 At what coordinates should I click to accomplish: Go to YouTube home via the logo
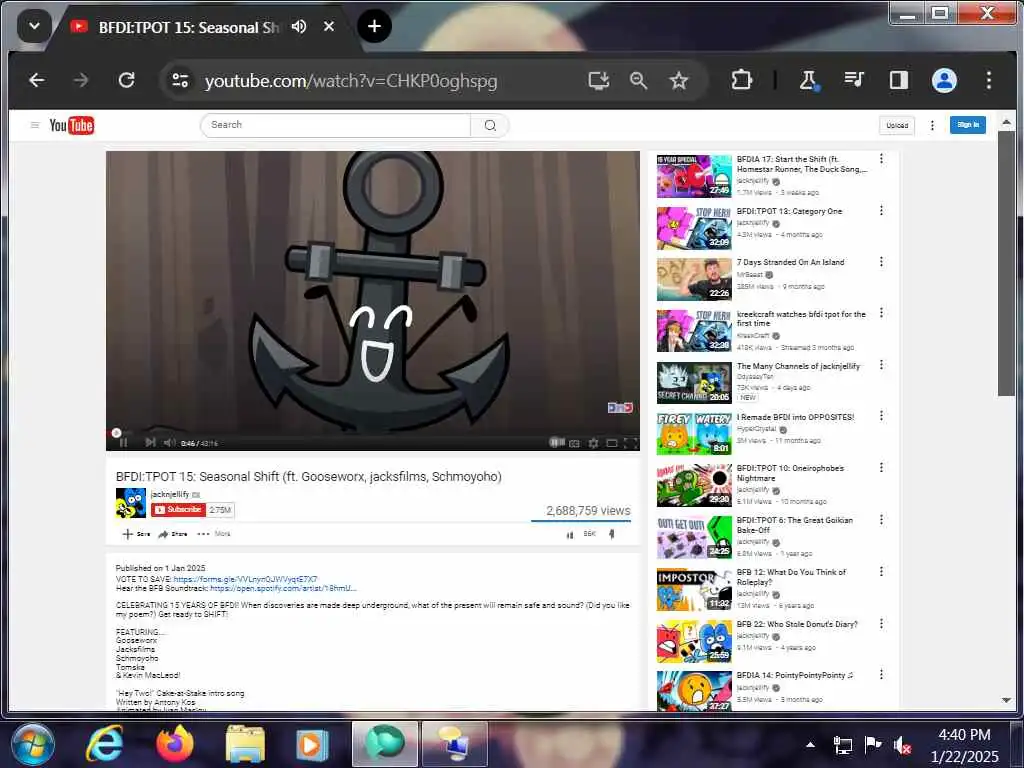tap(72, 125)
